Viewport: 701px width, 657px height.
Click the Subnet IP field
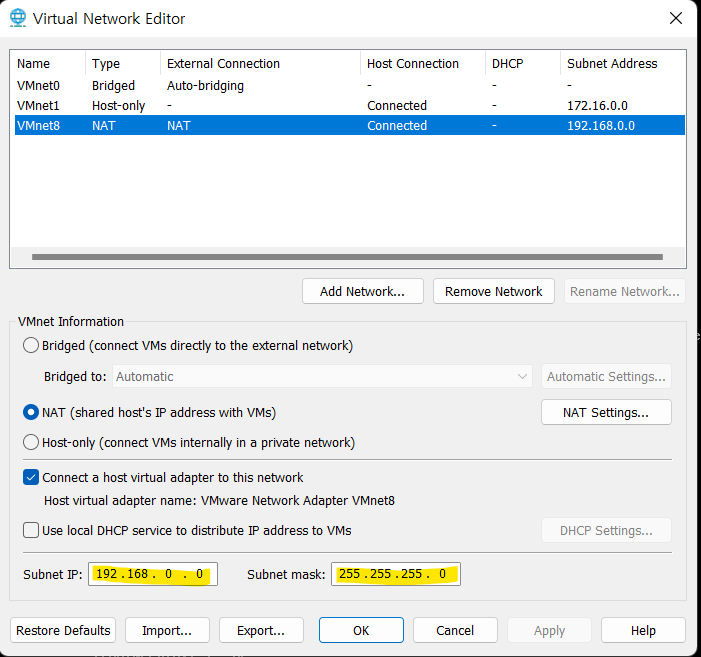pos(153,574)
